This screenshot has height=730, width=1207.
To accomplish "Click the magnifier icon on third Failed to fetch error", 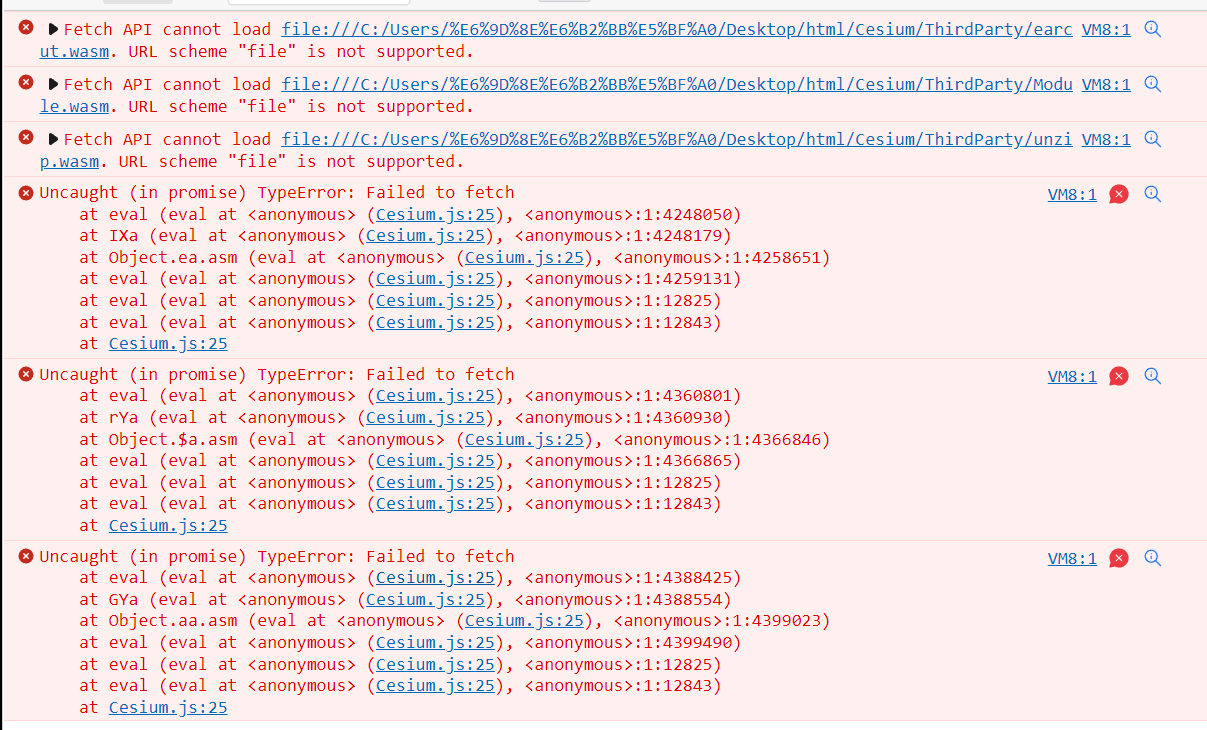I will click(x=1152, y=558).
